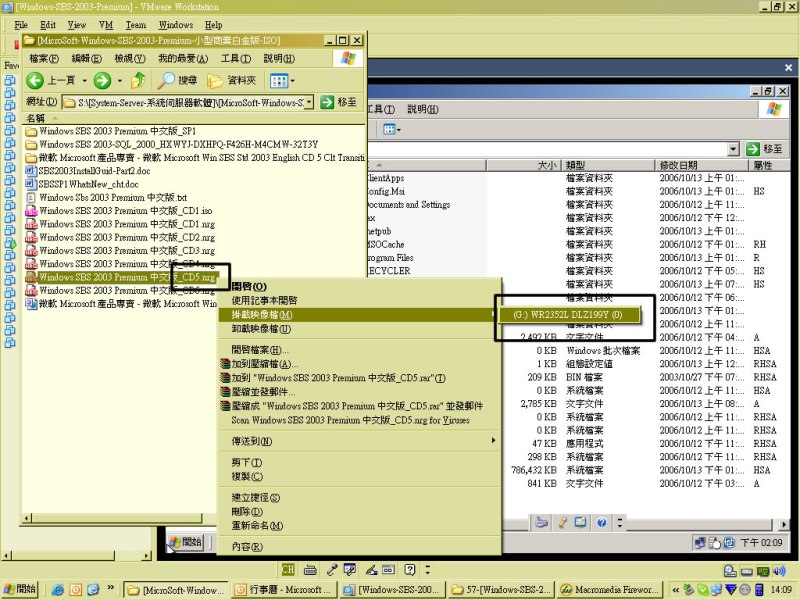This screenshot has width=800, height=600.
Task: Click the green Go (移至) arrow in front window
Action: pyautogui.click(x=327, y=103)
